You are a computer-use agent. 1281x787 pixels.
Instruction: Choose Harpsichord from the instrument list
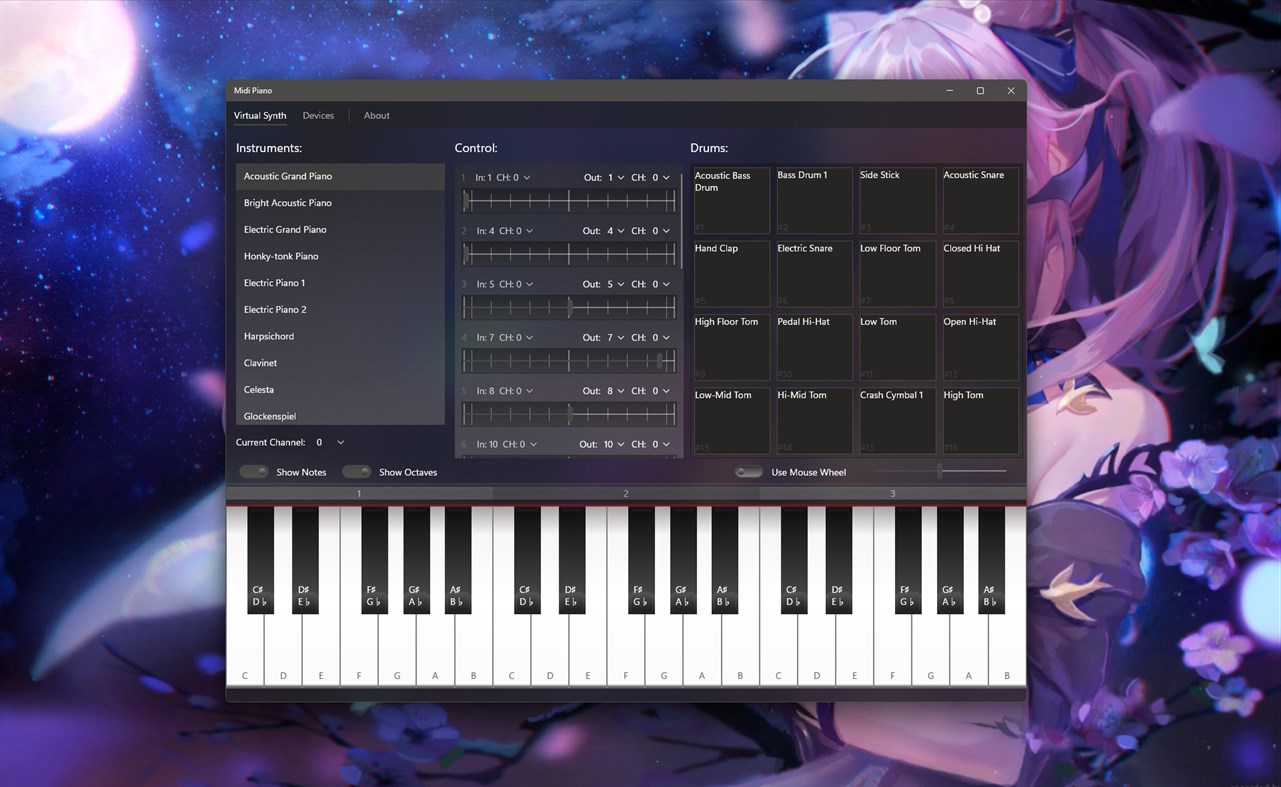click(340, 337)
